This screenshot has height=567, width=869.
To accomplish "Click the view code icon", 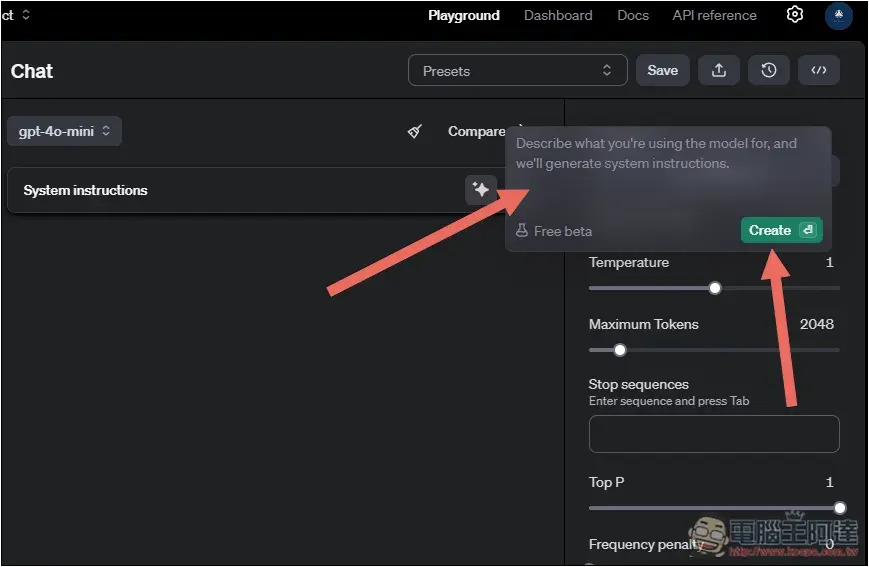I will coord(819,70).
